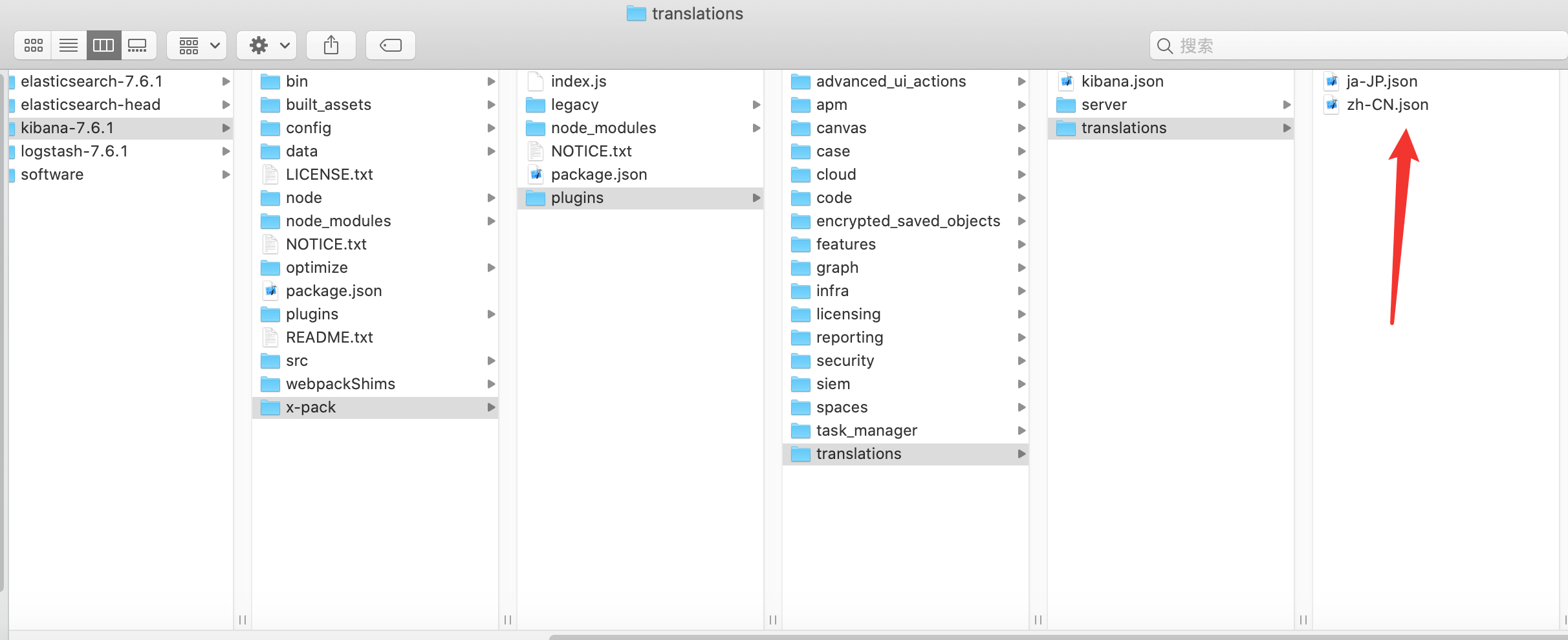Open the gear Action menu
The width and height of the screenshot is (1568, 640).
(267, 45)
